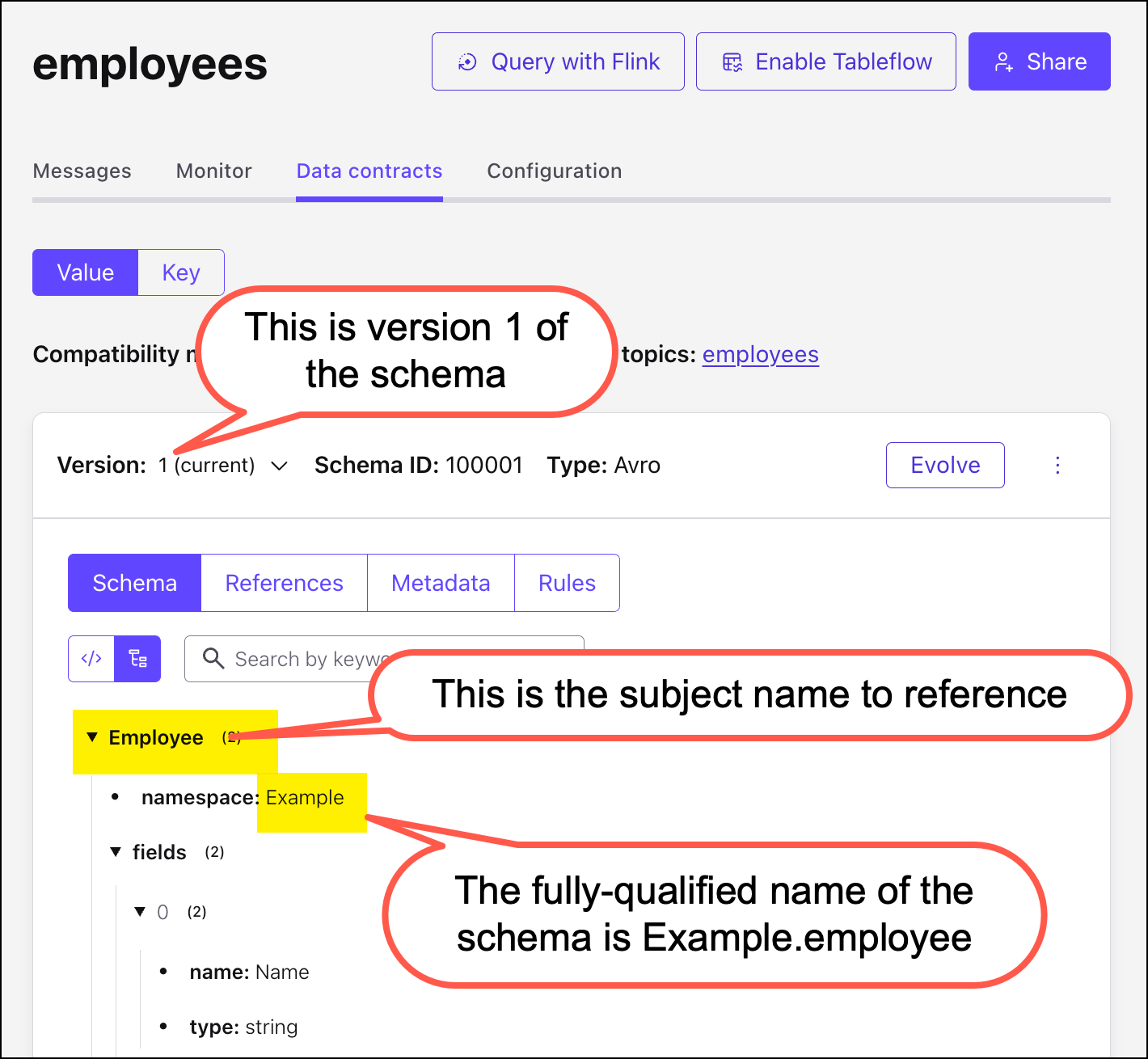The height and width of the screenshot is (1059, 1148).
Task: Toggle schema to Value
Action: point(85,272)
